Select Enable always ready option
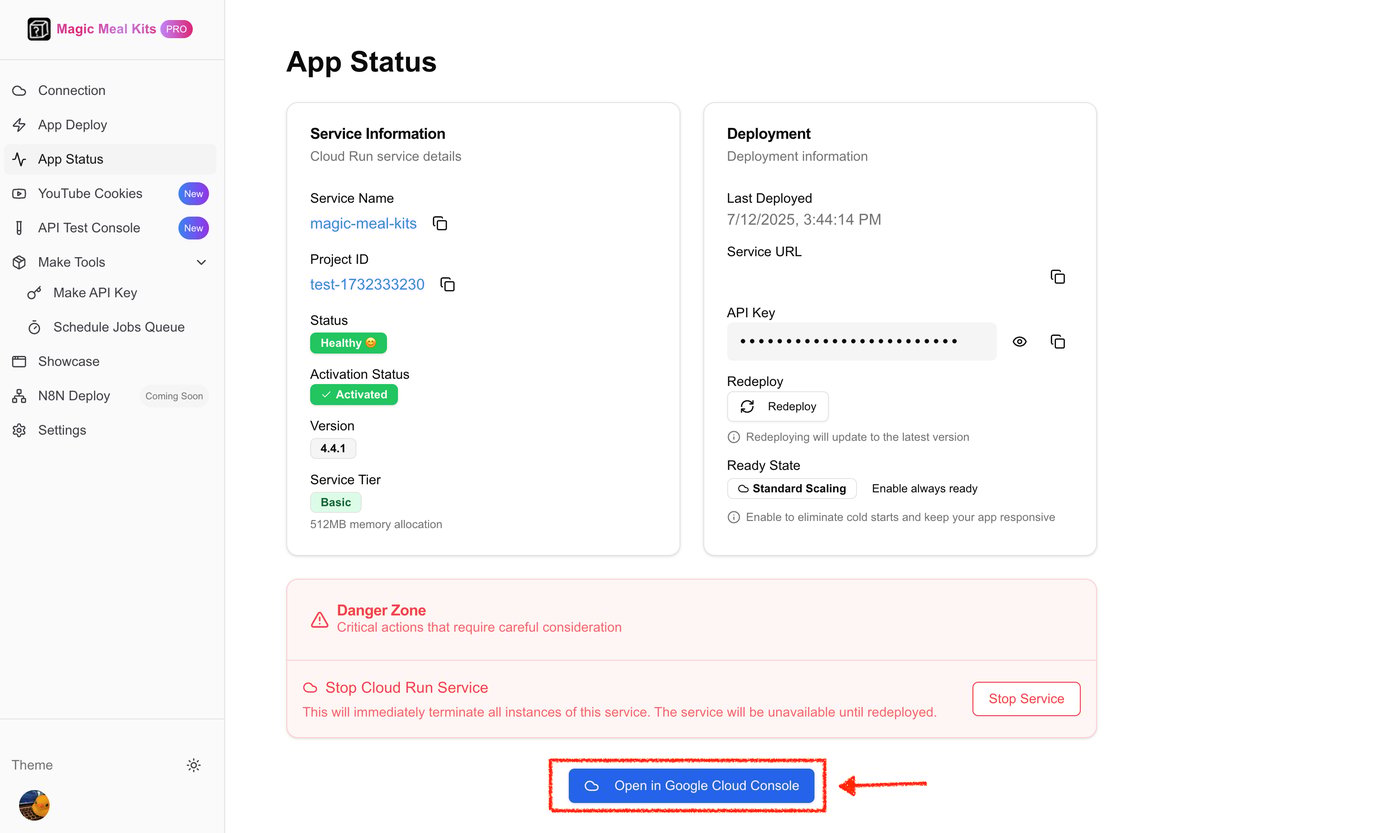1400x833 pixels. 924,489
